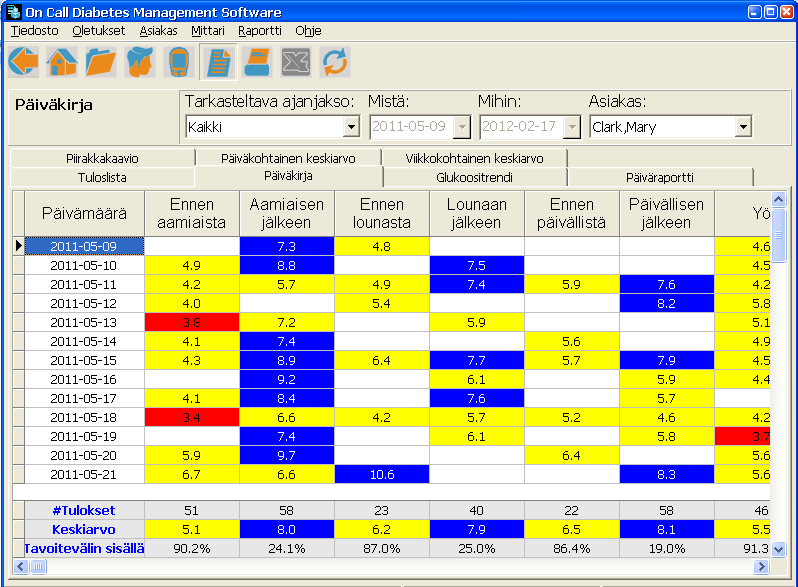Click the orange back arrow toolbar icon
The image size is (798, 587).
click(x=23, y=62)
